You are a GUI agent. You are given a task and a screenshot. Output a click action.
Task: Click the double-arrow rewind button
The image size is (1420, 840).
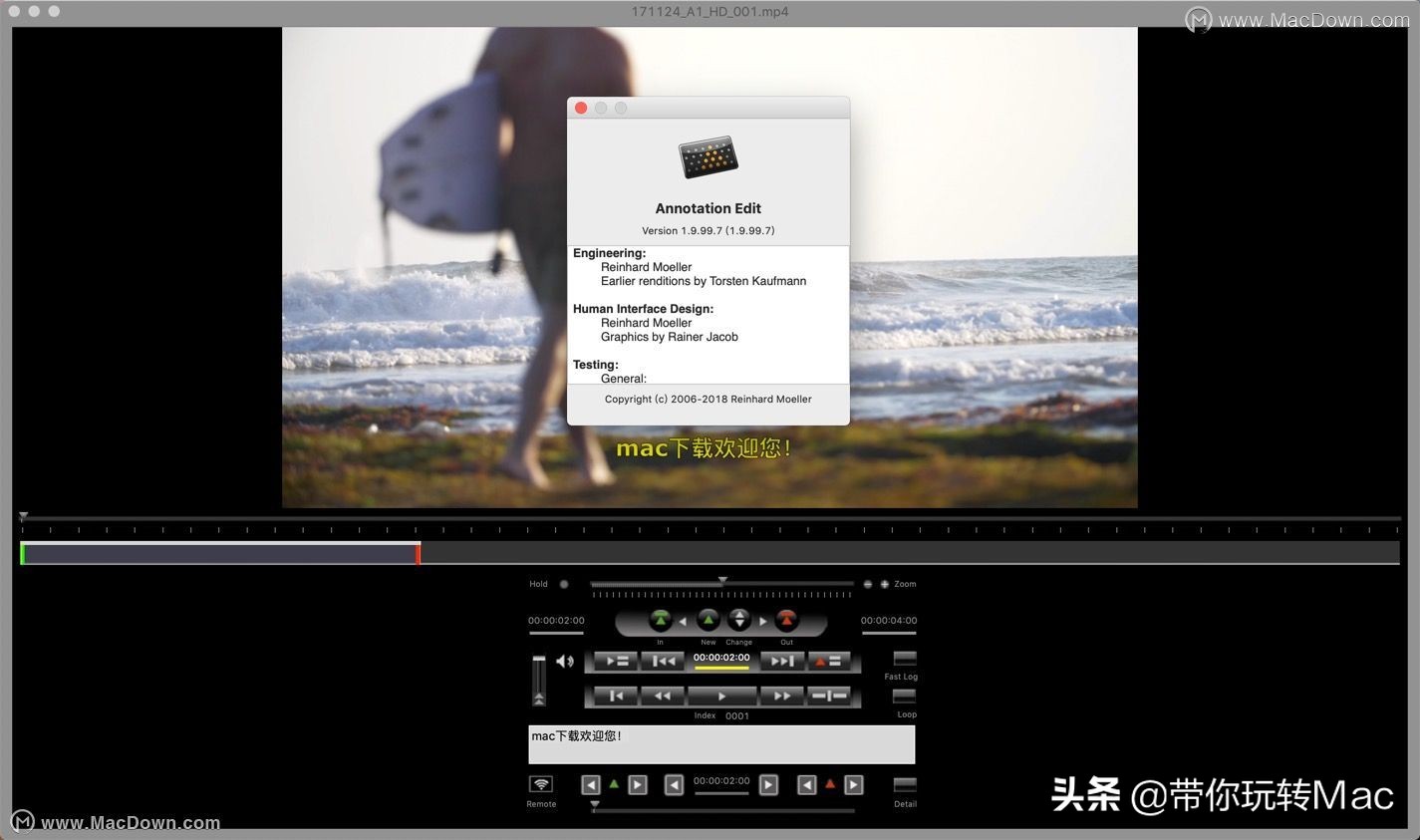662,696
